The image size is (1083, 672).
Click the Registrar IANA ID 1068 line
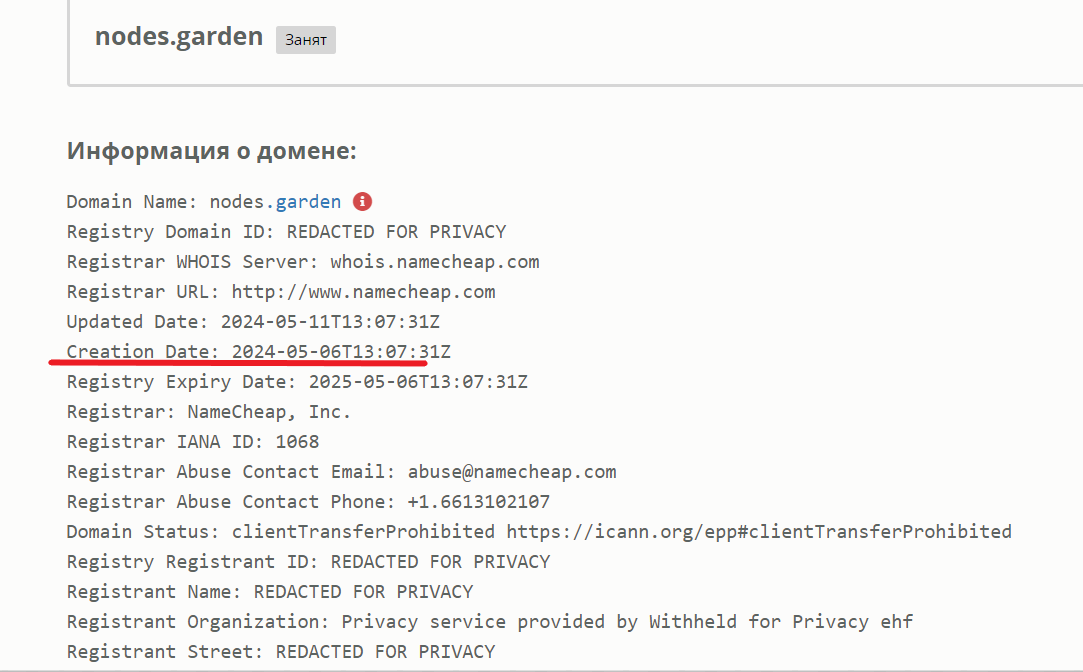coord(193,442)
